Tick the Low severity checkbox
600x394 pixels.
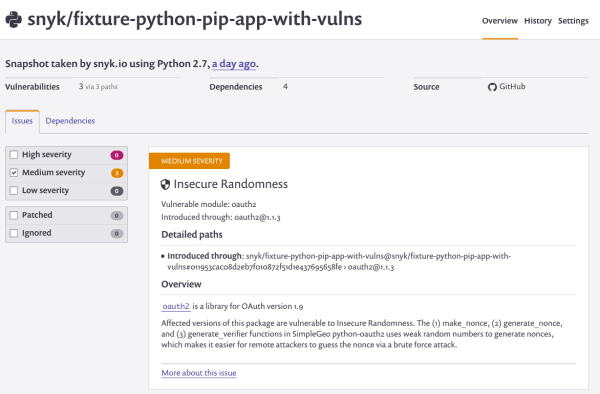tap(14, 190)
